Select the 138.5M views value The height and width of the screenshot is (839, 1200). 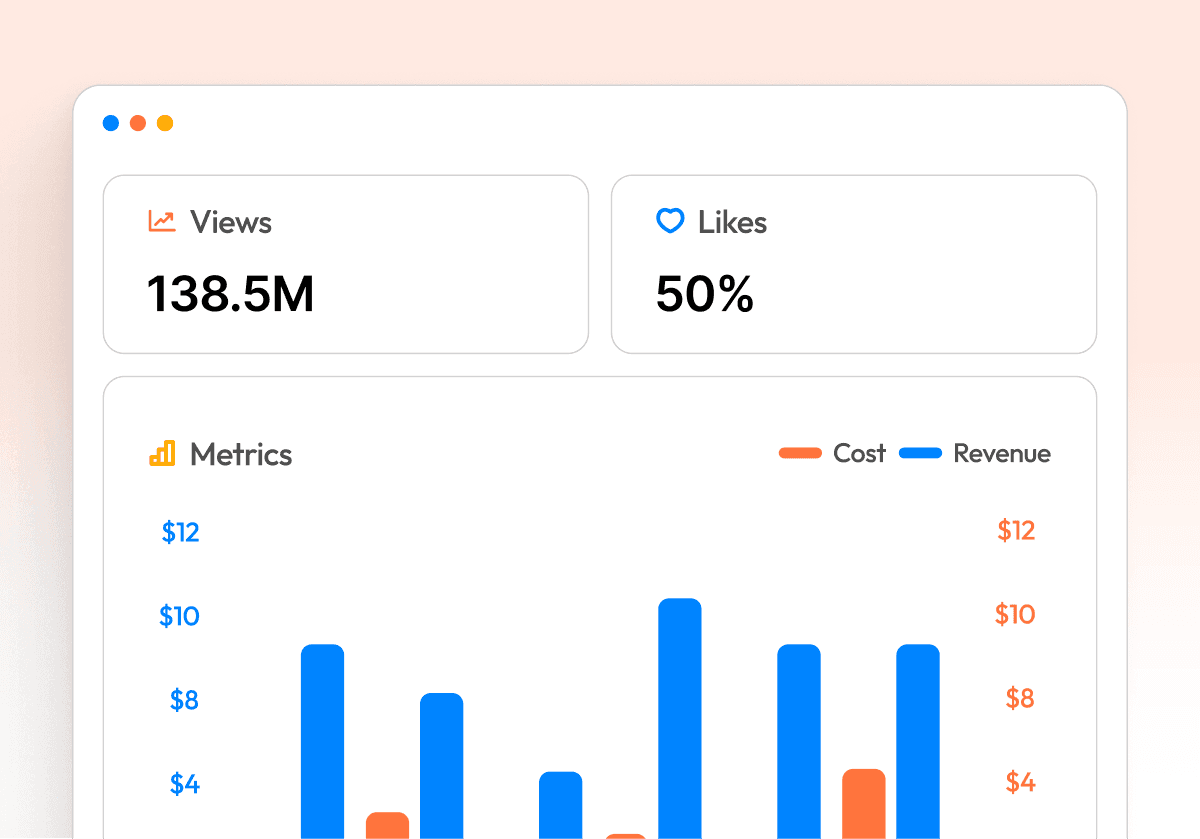231,294
